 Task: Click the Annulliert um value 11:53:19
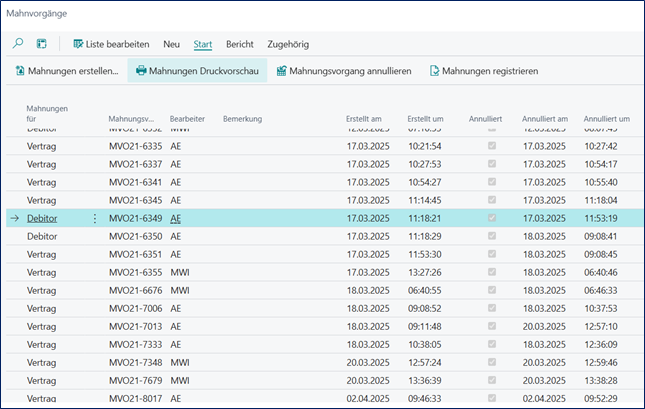[601, 218]
